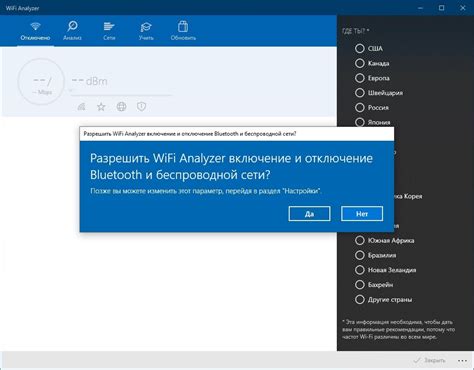Maximize the WiFi Analyzer window
Image resolution: width=474 pixels, height=370 pixels.
442,8
